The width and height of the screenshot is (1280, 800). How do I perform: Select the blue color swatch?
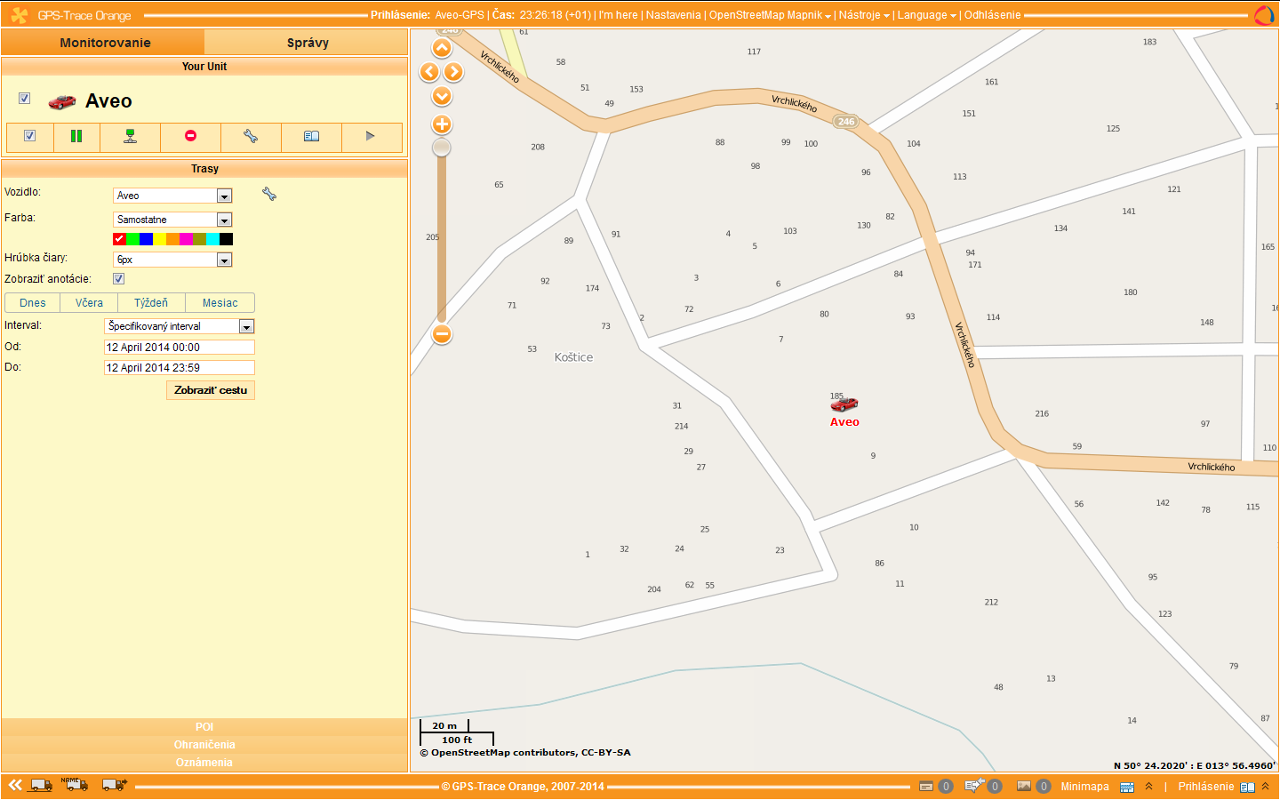pos(146,239)
